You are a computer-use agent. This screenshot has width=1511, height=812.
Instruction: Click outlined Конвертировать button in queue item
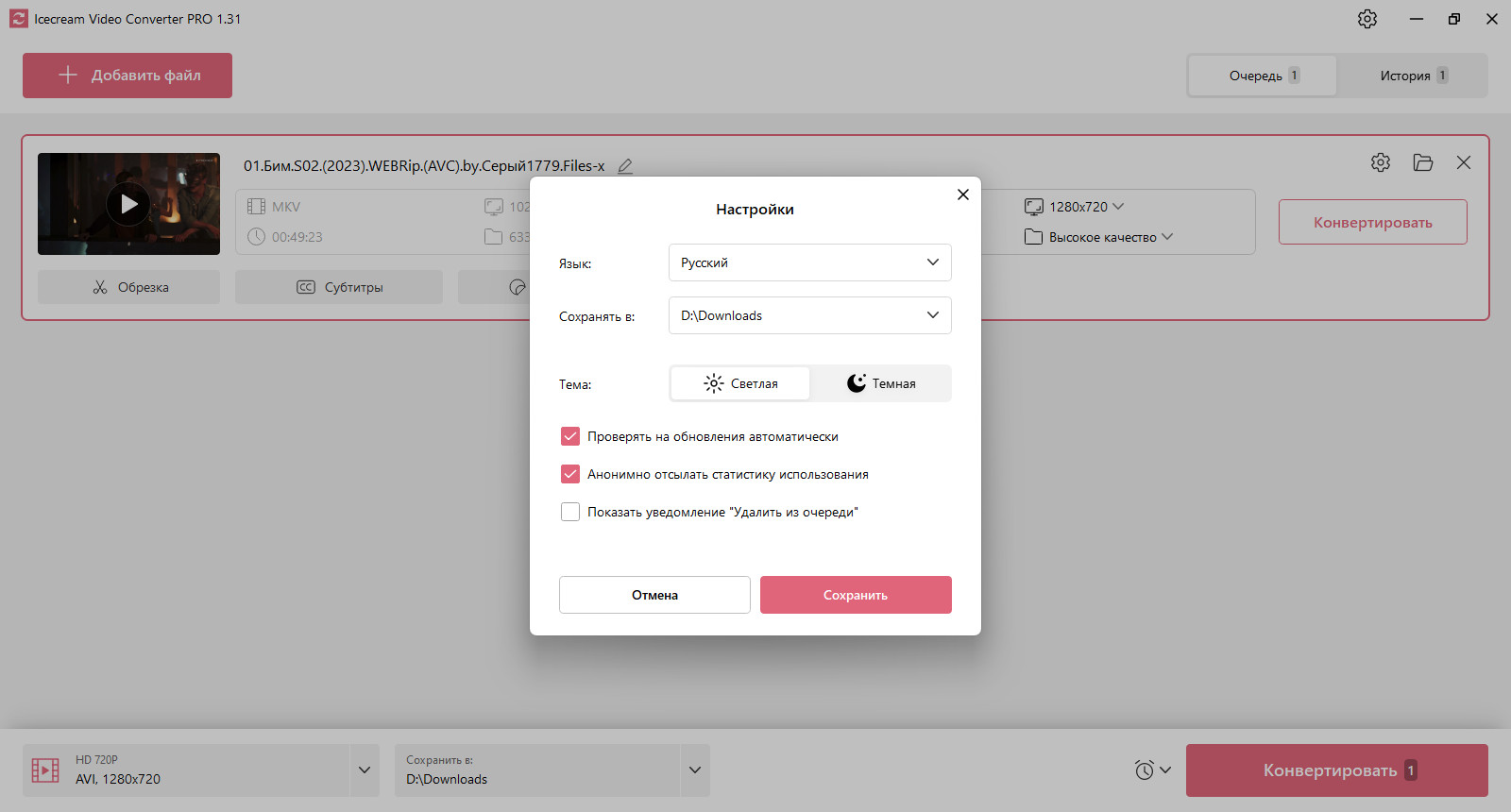(x=1373, y=222)
